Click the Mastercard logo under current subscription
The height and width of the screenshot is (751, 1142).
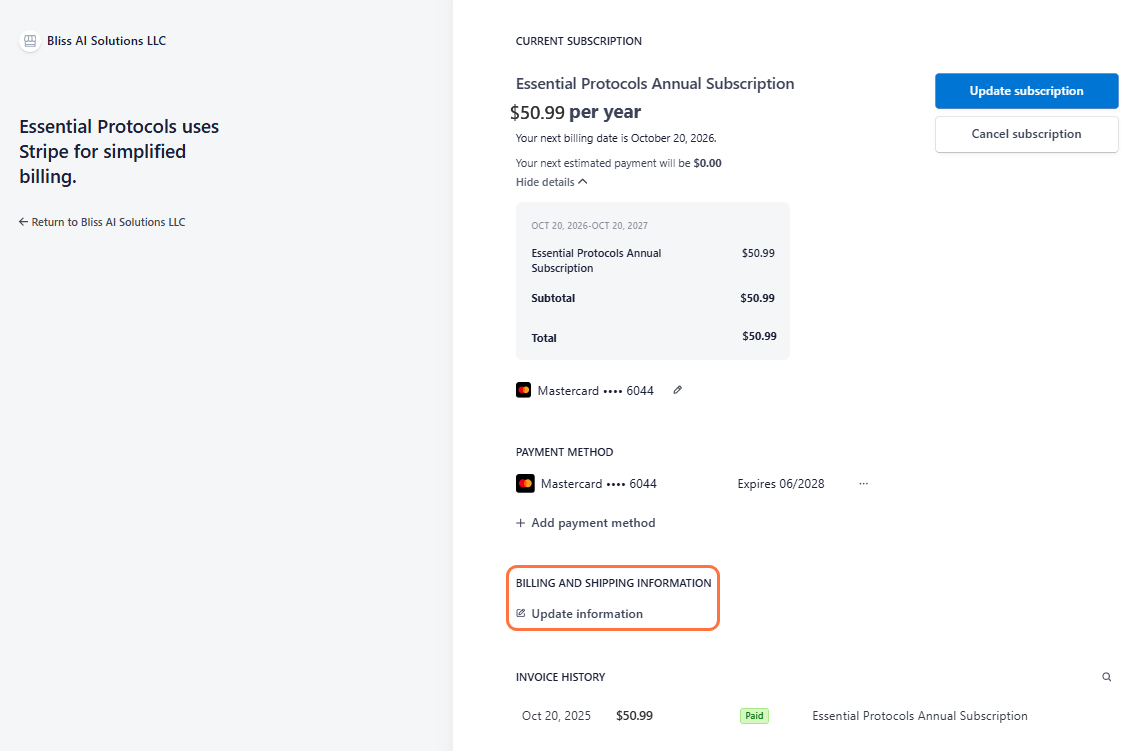click(524, 390)
